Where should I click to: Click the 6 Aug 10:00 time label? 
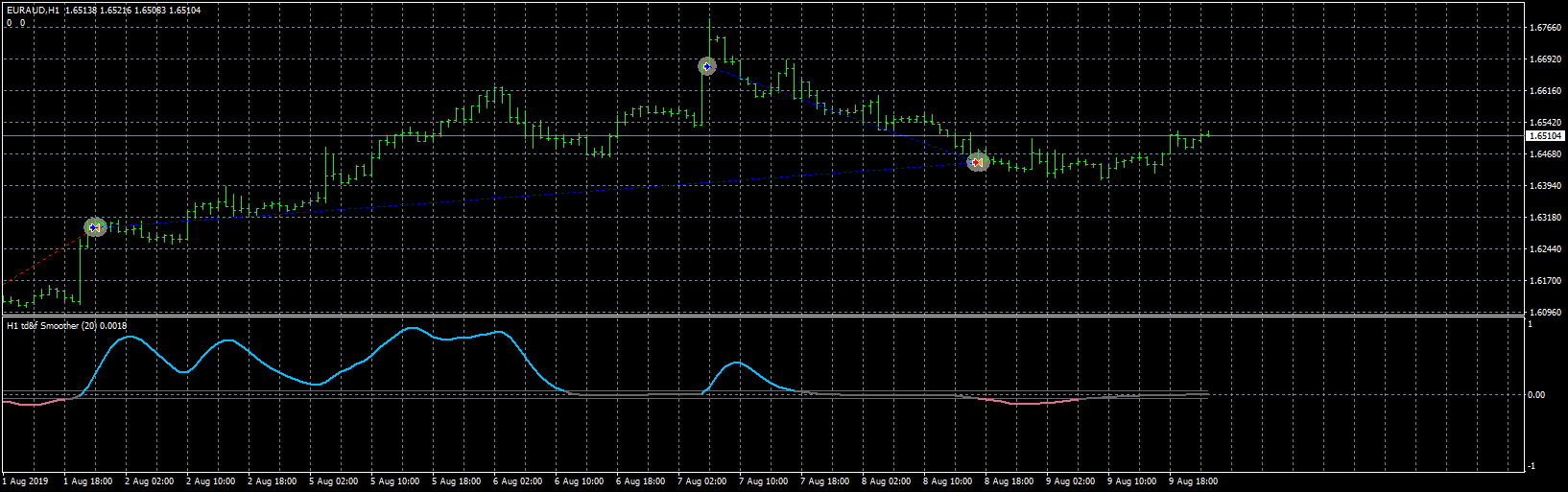(x=580, y=481)
